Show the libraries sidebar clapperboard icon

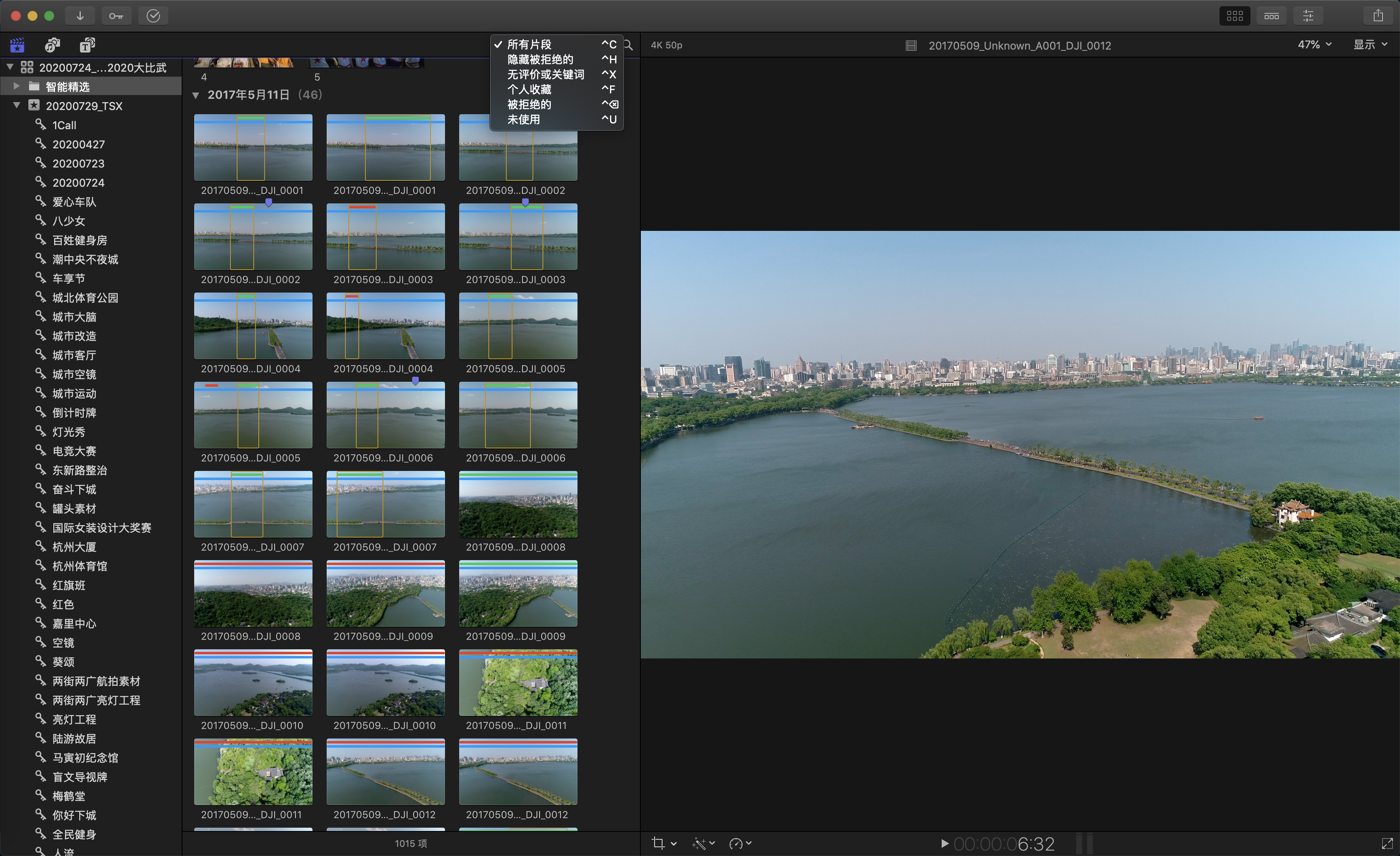coord(17,45)
